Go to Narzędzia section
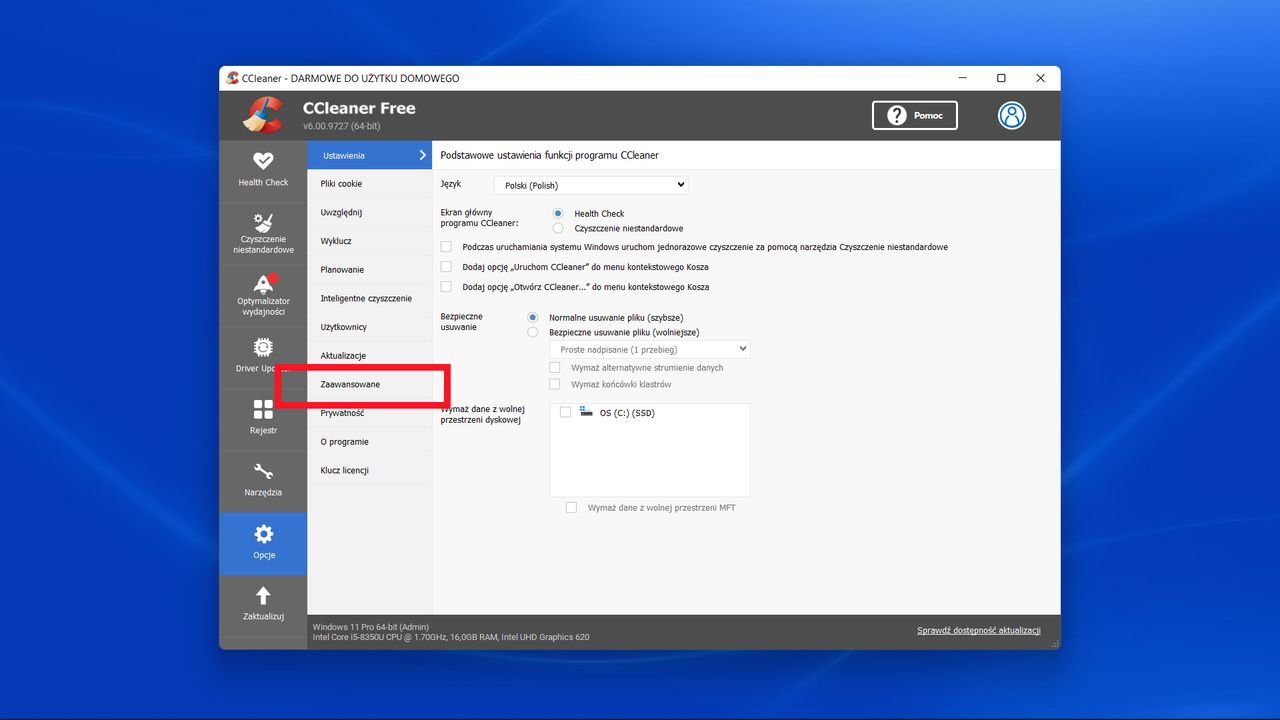The width and height of the screenshot is (1280, 720). coord(263,481)
